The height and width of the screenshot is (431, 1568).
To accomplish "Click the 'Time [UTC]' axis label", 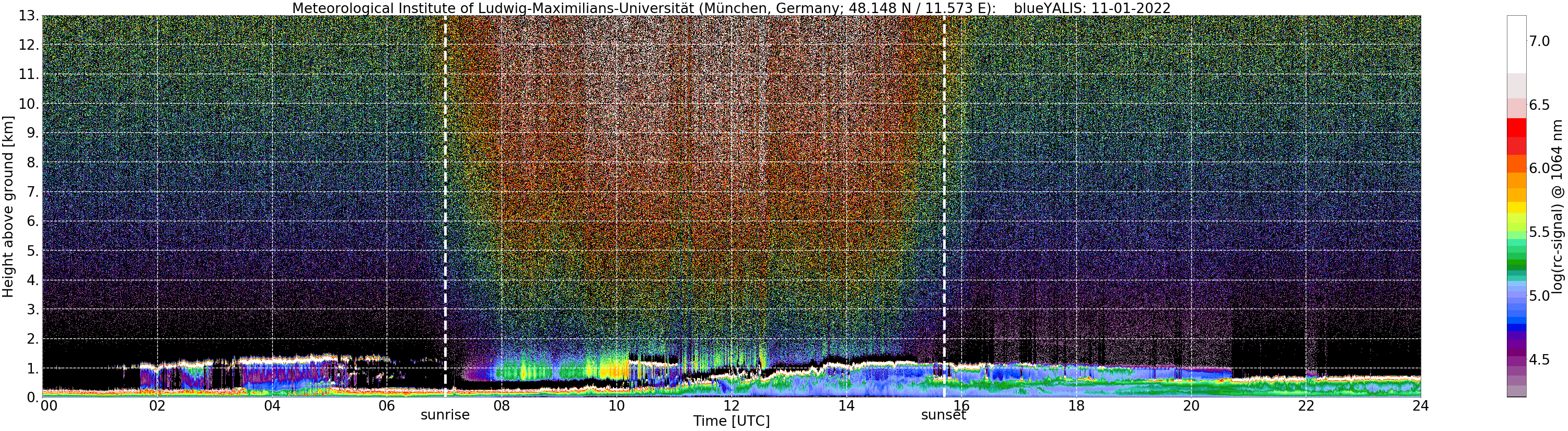I will 731,421.
